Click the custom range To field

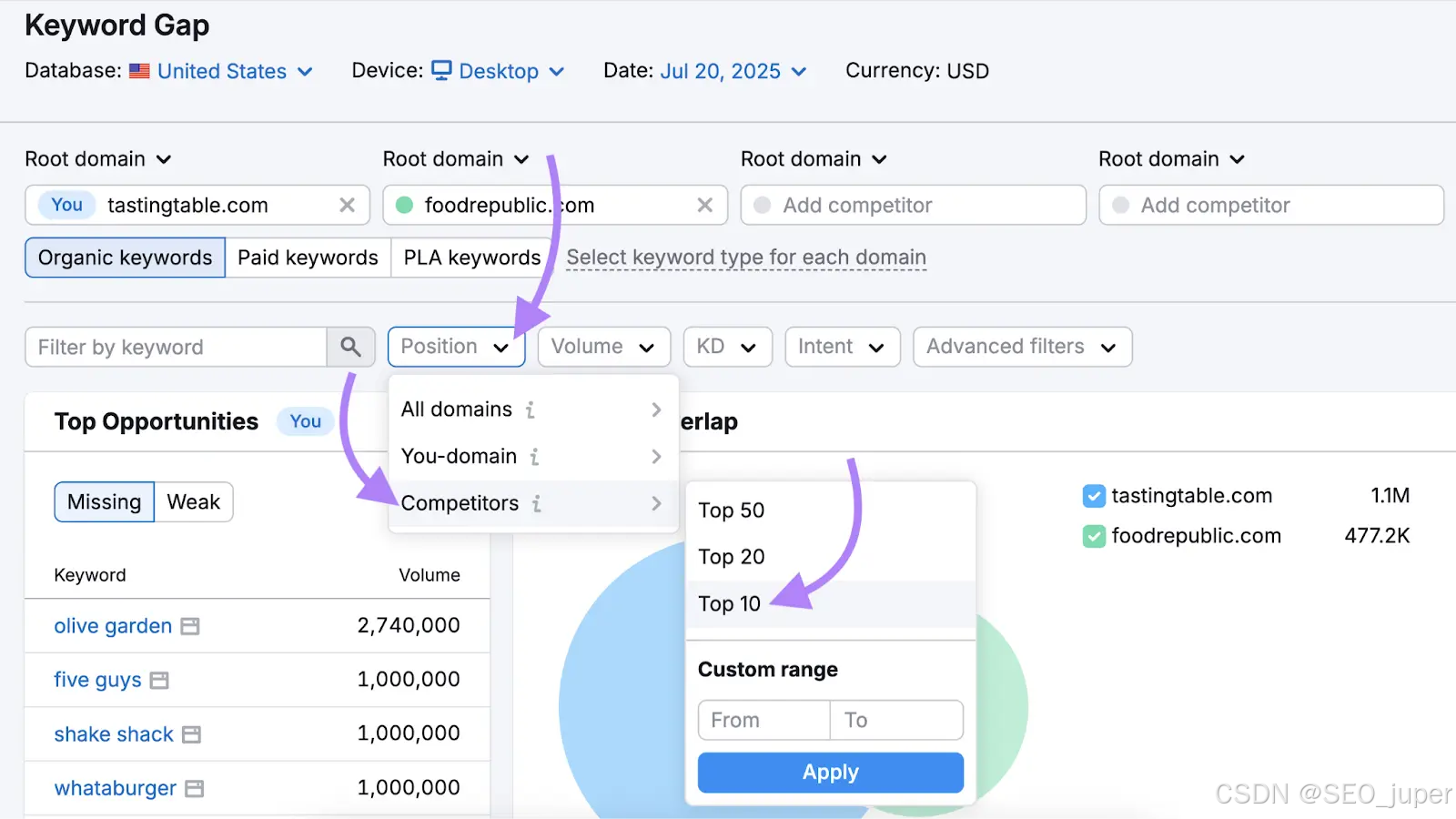896,721
